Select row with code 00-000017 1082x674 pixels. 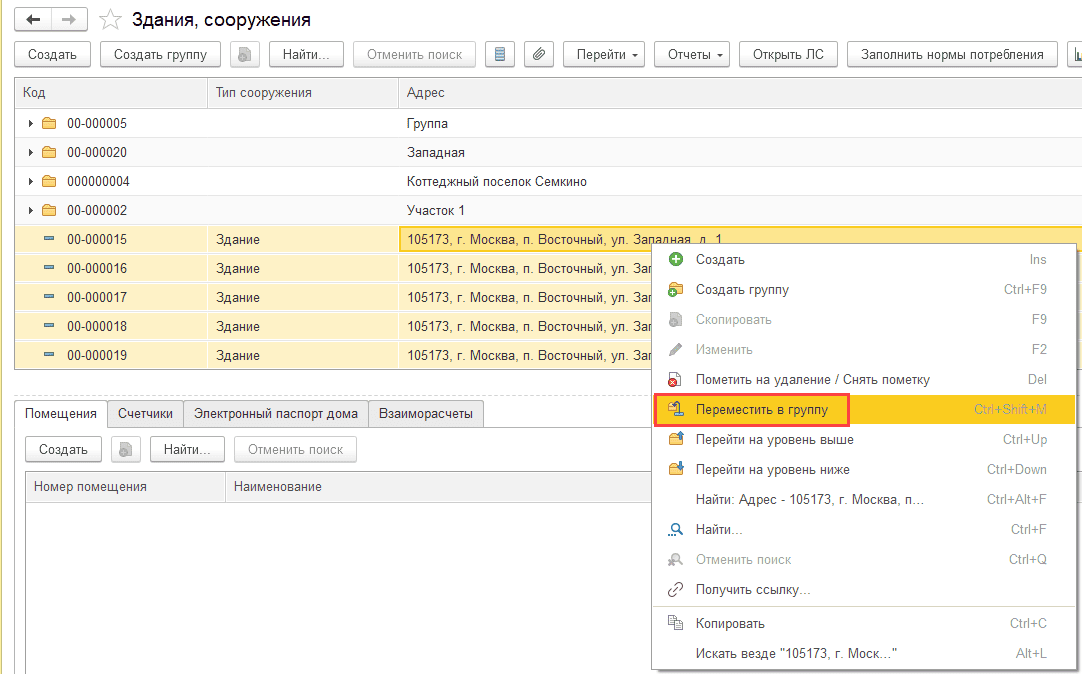[x=97, y=298]
